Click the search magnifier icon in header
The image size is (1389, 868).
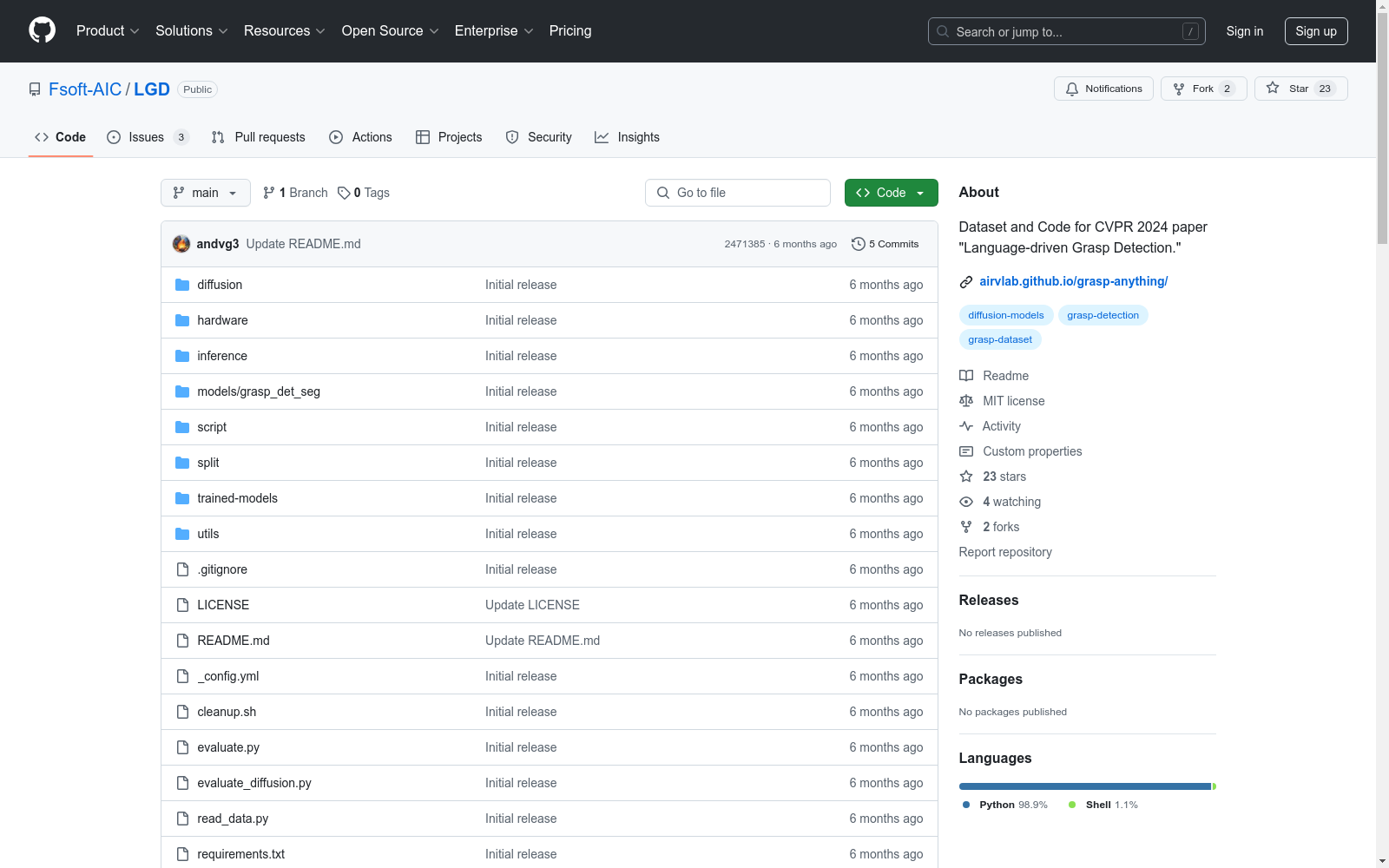pos(943,31)
